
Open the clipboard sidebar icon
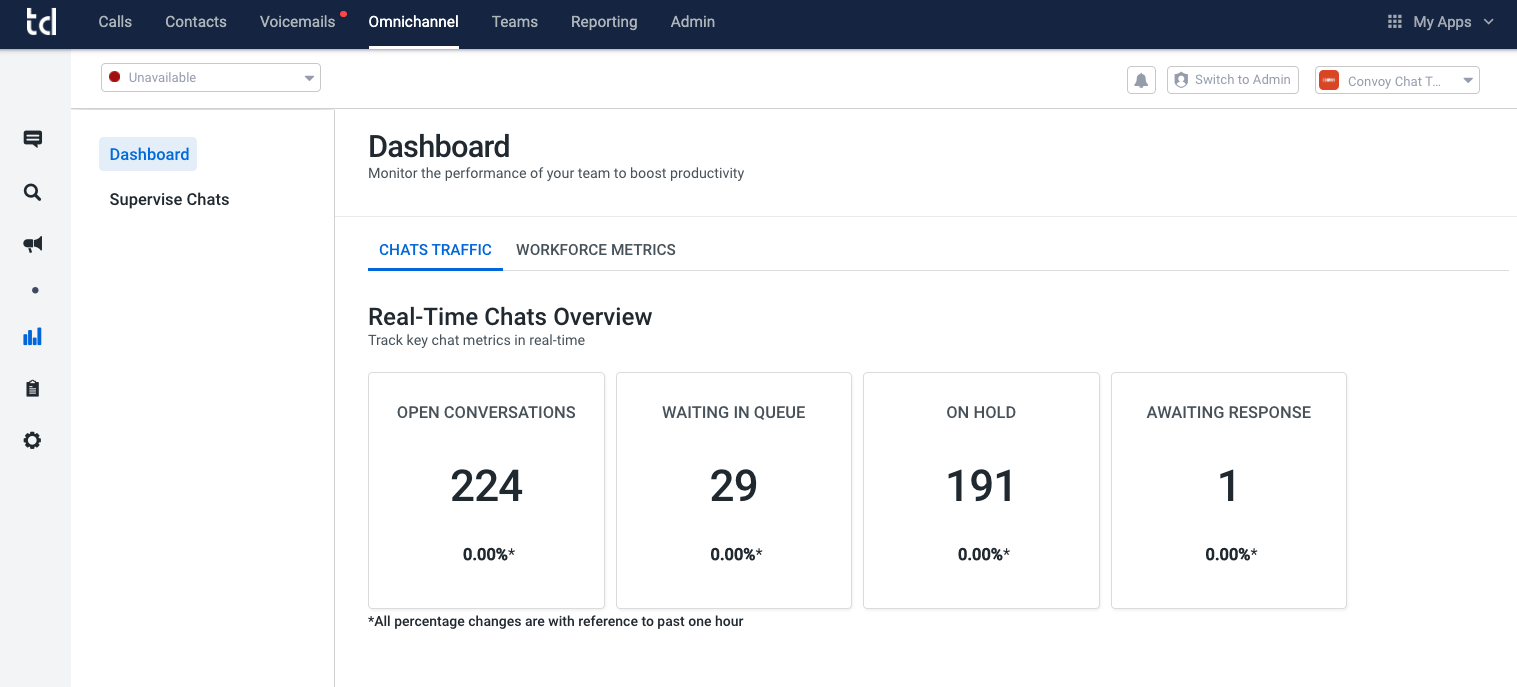tap(33, 388)
